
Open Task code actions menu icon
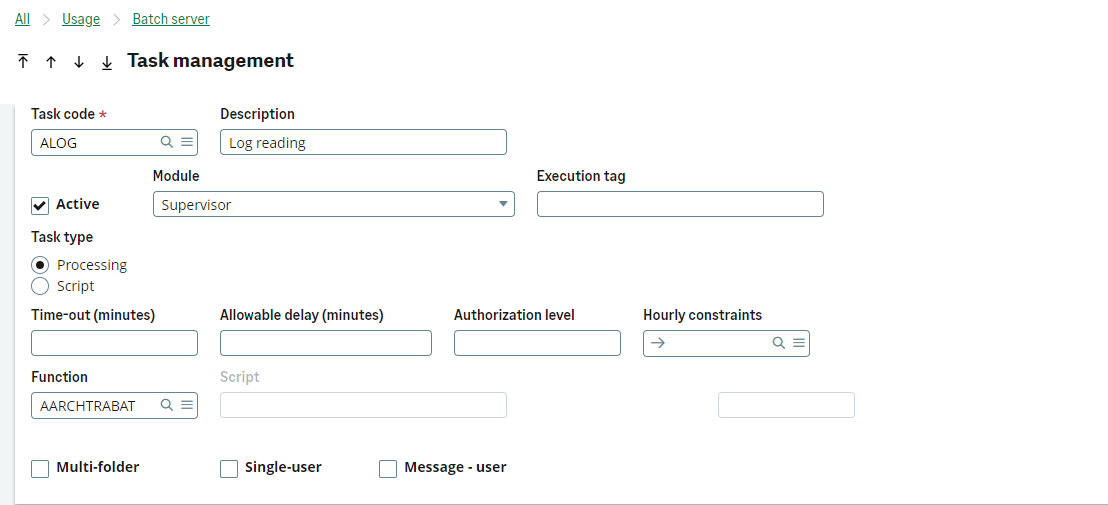click(187, 142)
